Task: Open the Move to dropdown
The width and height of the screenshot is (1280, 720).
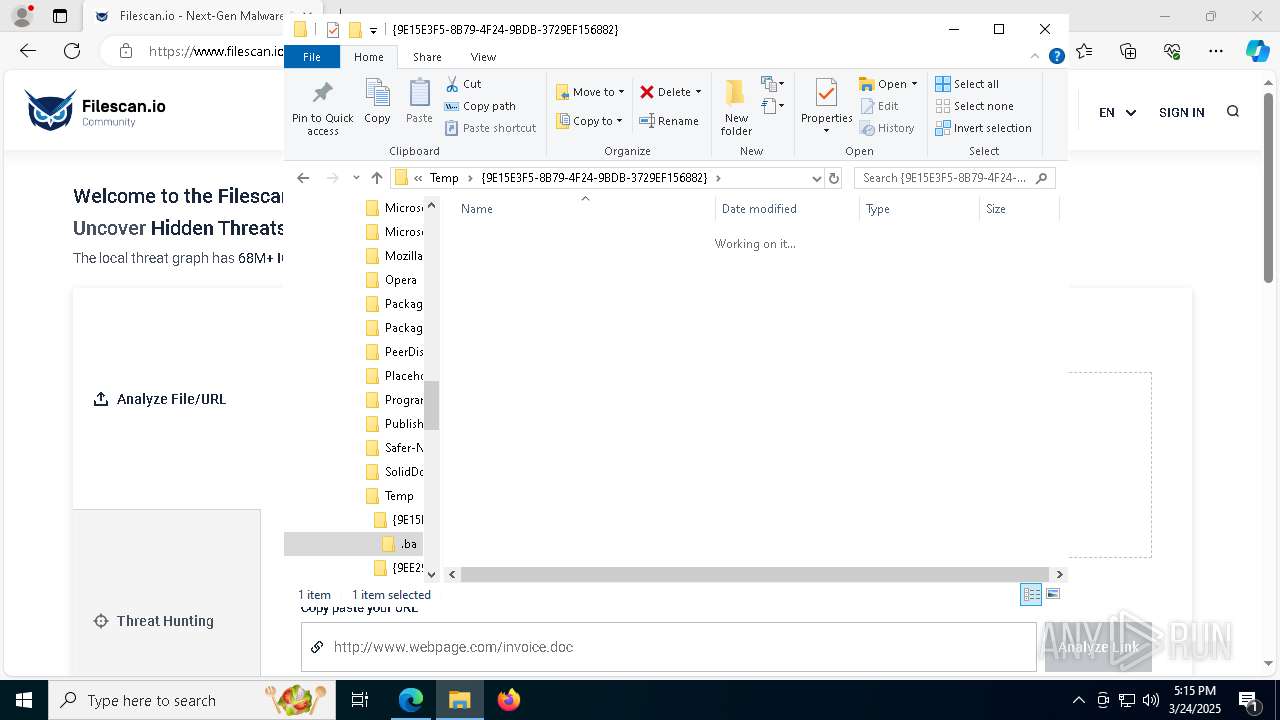Action: pyautogui.click(x=590, y=92)
